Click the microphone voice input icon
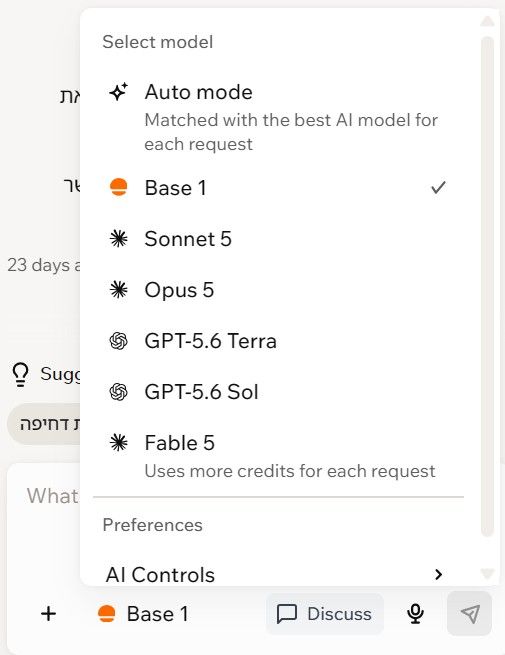This screenshot has height=655, width=505. tap(415, 614)
